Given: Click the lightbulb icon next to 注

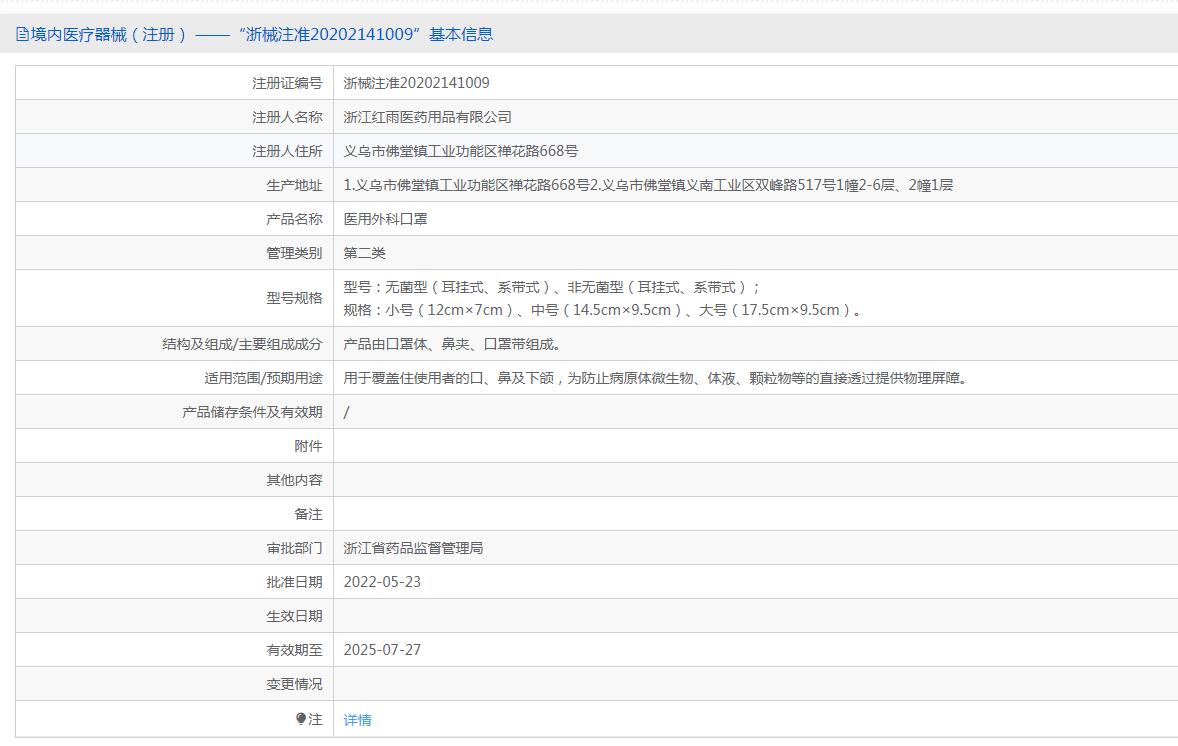Looking at the screenshot, I should point(301,719).
